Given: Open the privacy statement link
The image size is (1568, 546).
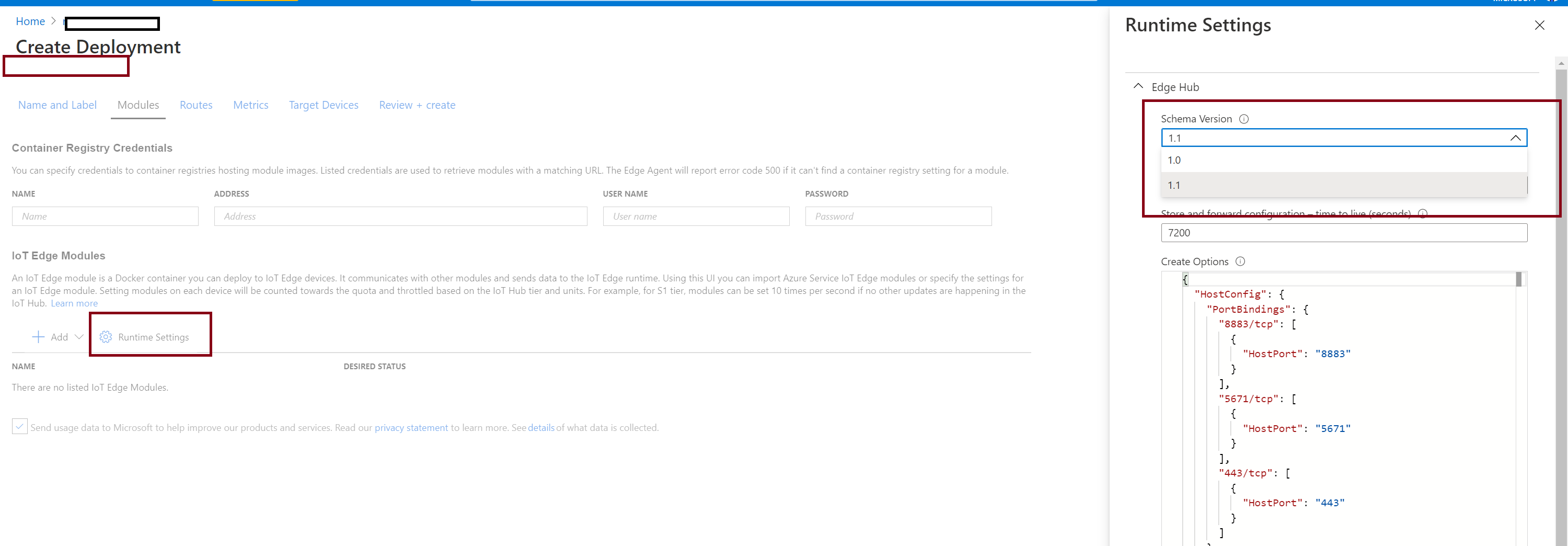Looking at the screenshot, I should (411, 428).
